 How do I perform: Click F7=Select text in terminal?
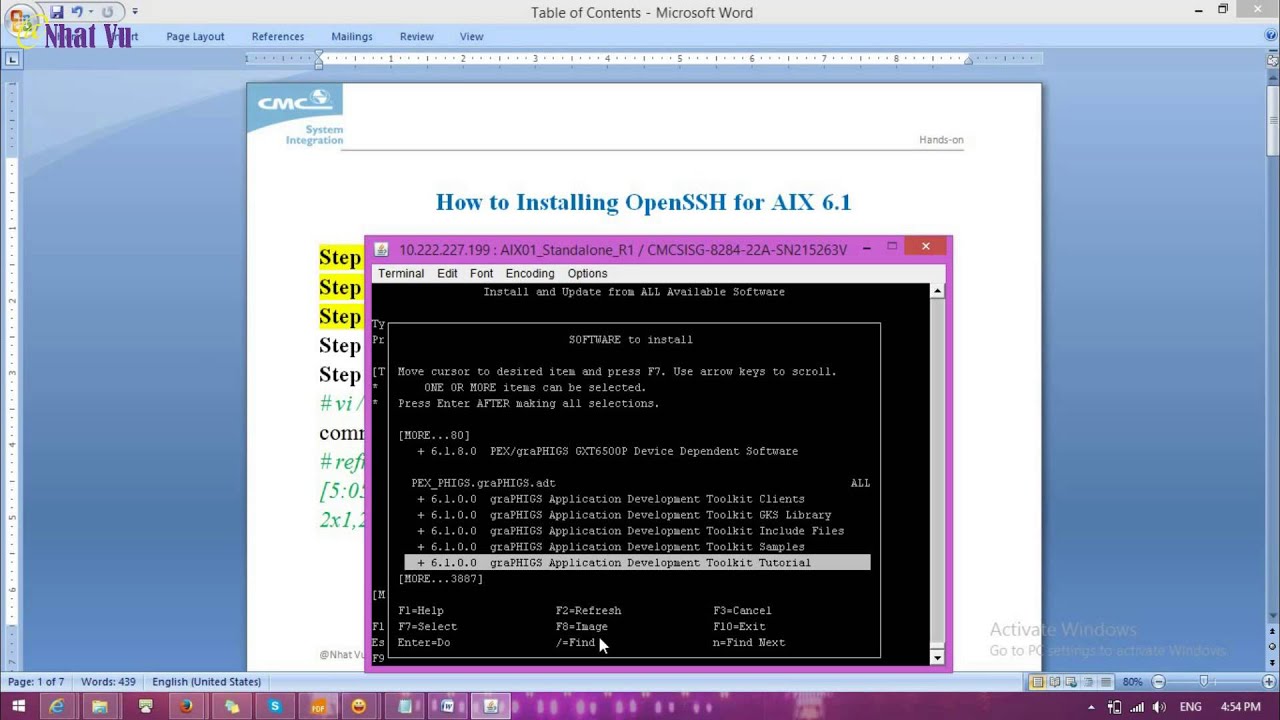(x=428, y=627)
